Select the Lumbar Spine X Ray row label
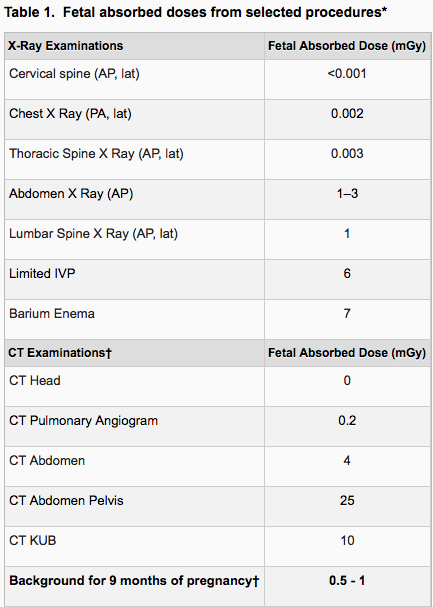The height and width of the screenshot is (607, 433). pos(93,234)
